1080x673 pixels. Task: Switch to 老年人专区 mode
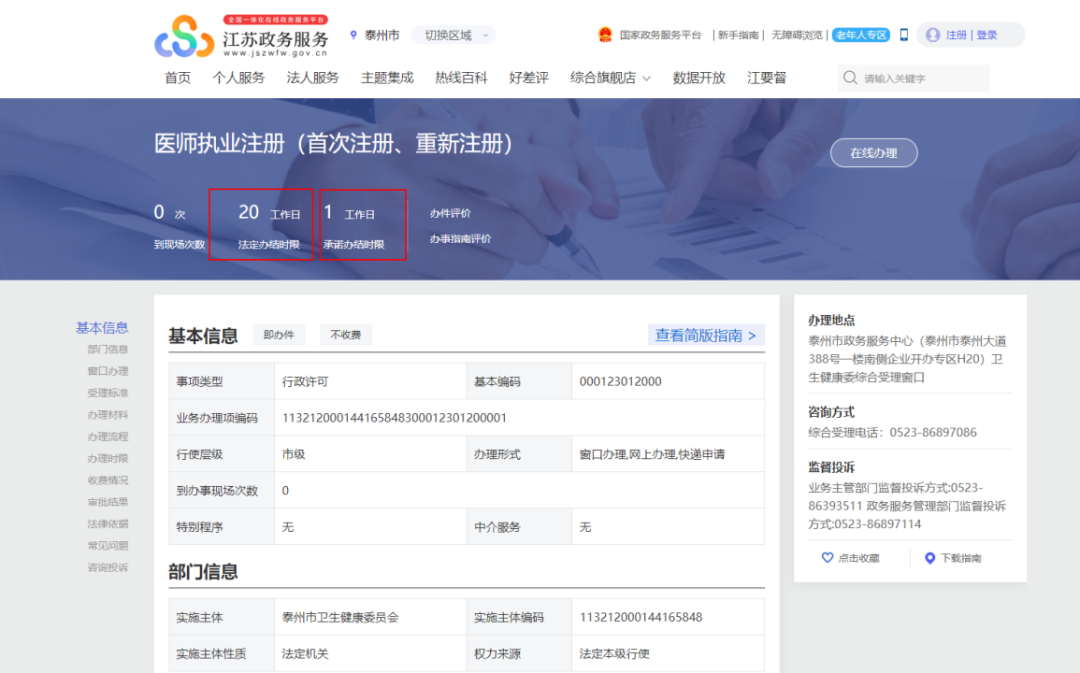860,35
